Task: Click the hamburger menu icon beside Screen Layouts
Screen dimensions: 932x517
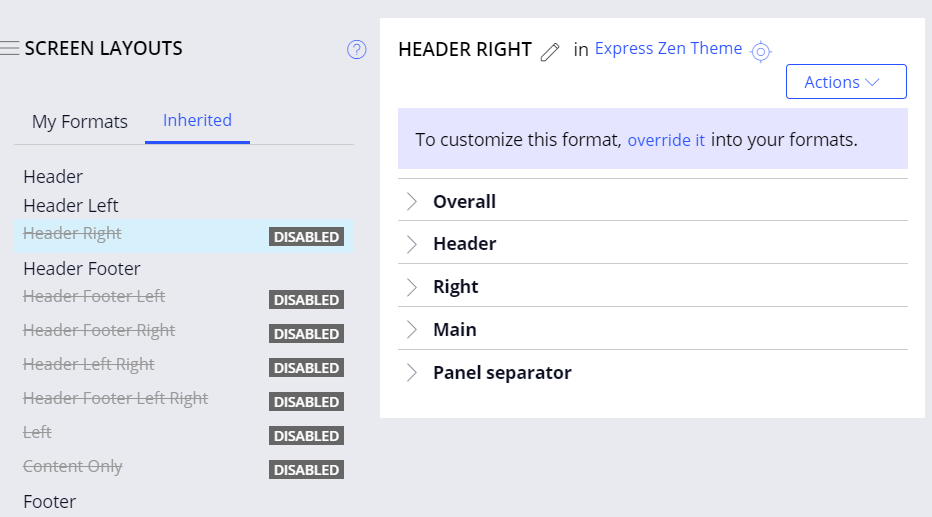Action: click(10, 48)
